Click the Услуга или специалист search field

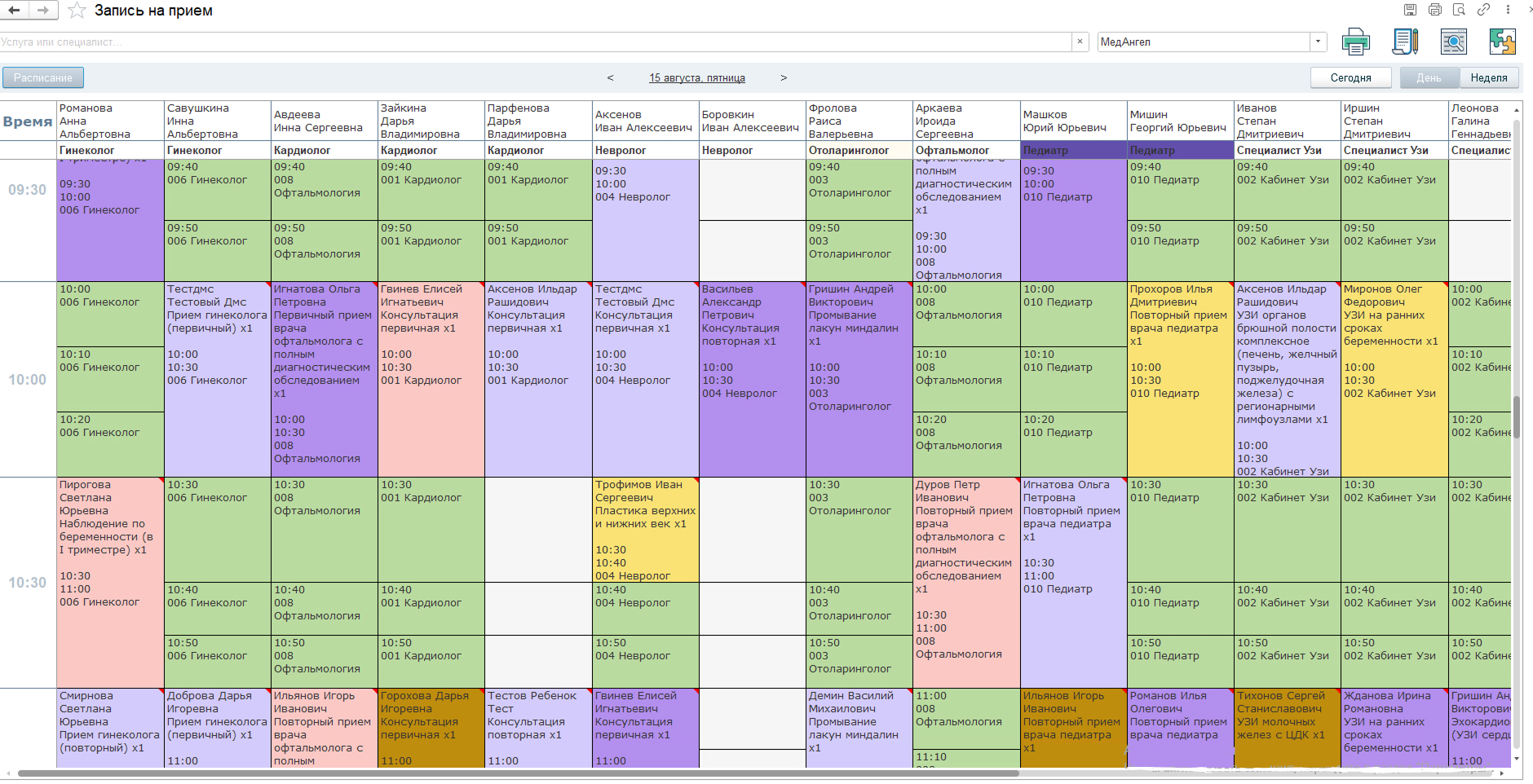pos(530,42)
